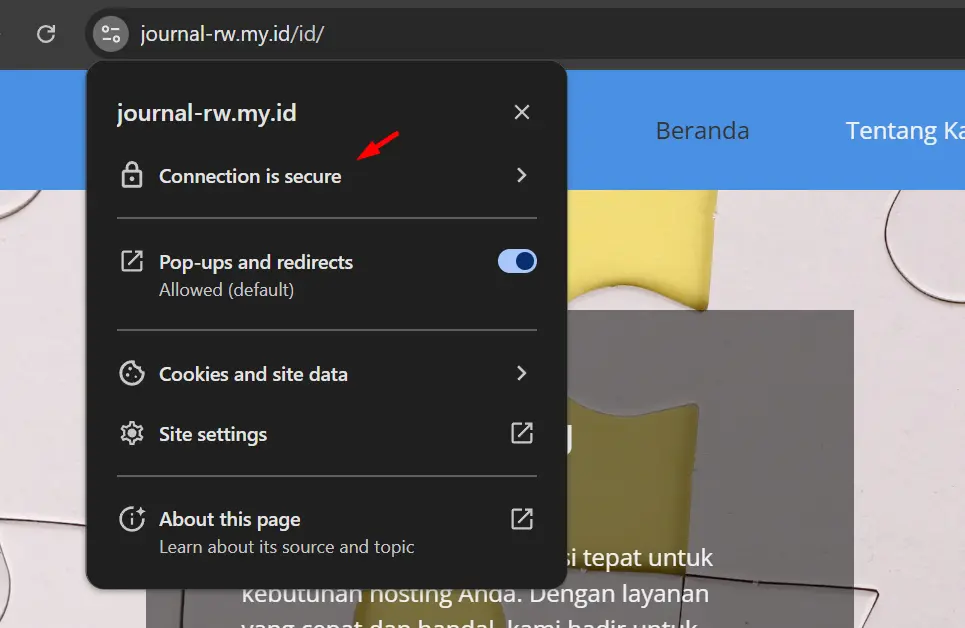The height and width of the screenshot is (628, 965).
Task: Click the padlock icon beside Connection is secure
Action: point(131,176)
